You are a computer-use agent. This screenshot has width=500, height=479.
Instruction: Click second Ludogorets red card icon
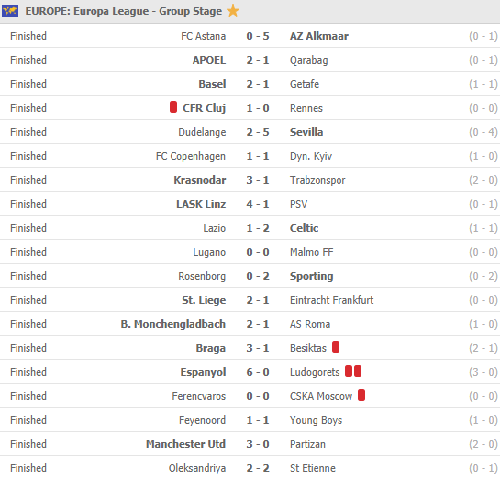point(358,371)
